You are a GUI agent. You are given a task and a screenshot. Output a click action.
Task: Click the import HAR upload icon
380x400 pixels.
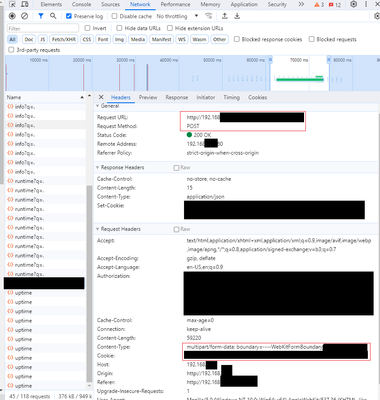coord(225,16)
